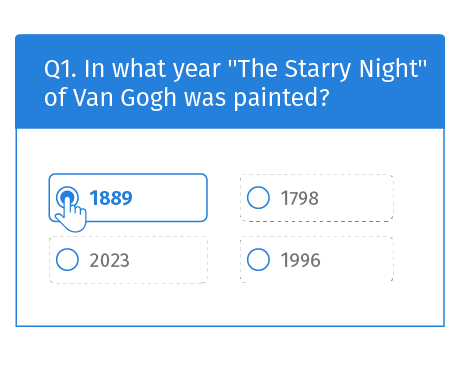This screenshot has width=459, height=375.
Task: Click the word "painted?" in the question
Action: pyautogui.click(x=282, y=98)
